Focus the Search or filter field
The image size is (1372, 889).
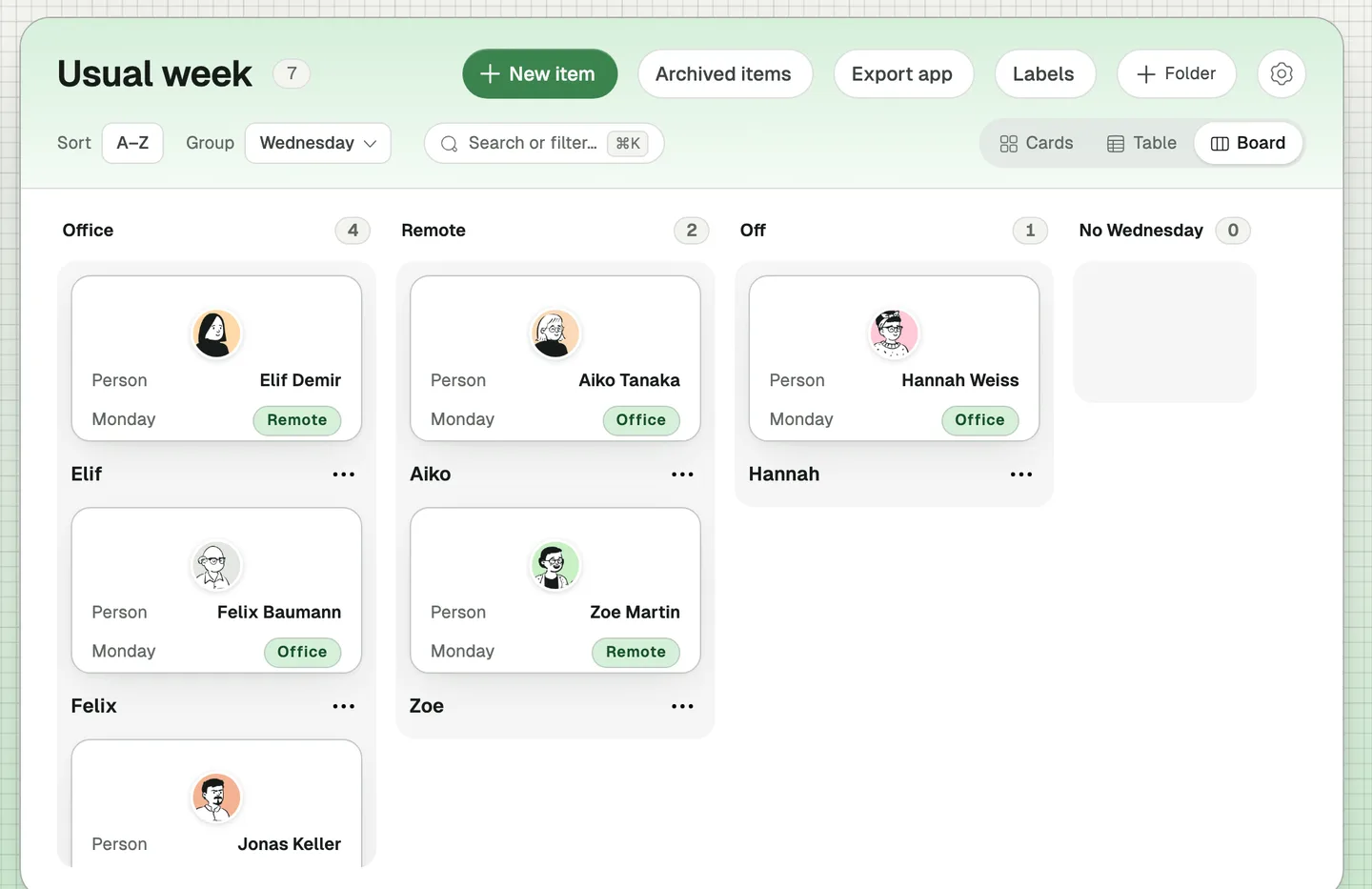pyautogui.click(x=544, y=143)
